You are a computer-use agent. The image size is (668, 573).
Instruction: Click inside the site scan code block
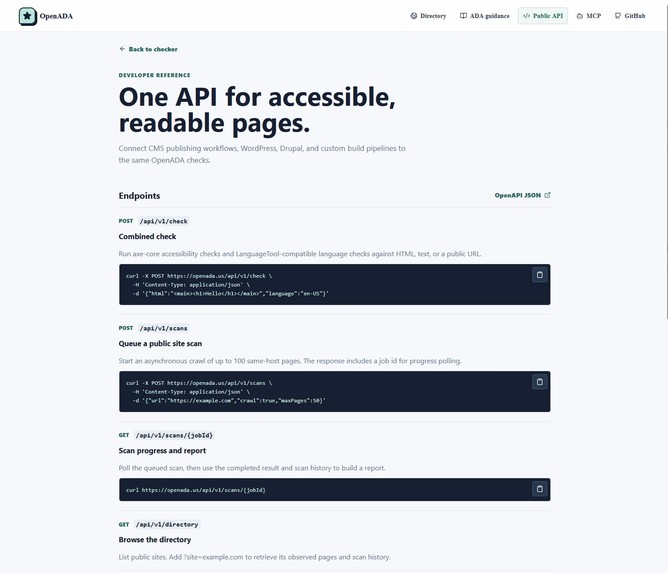coord(334,392)
